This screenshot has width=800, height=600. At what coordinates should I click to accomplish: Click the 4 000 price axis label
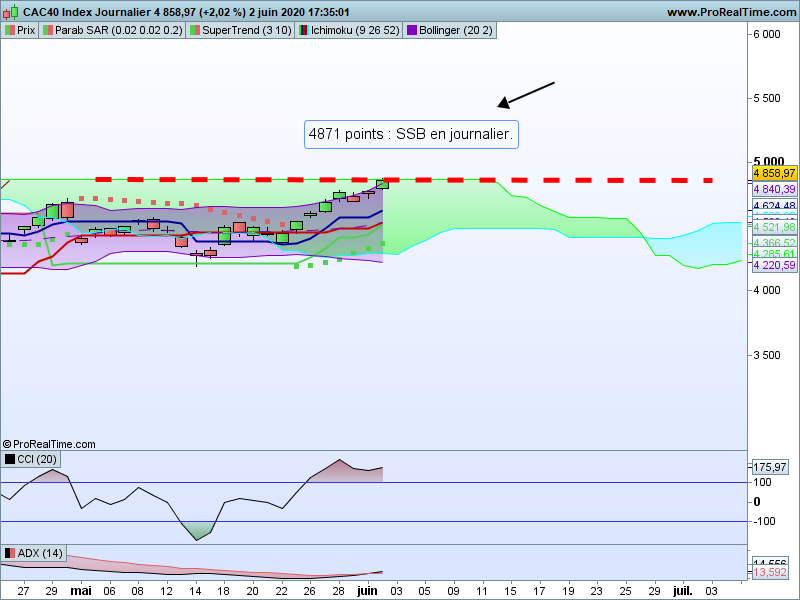pyautogui.click(x=767, y=290)
